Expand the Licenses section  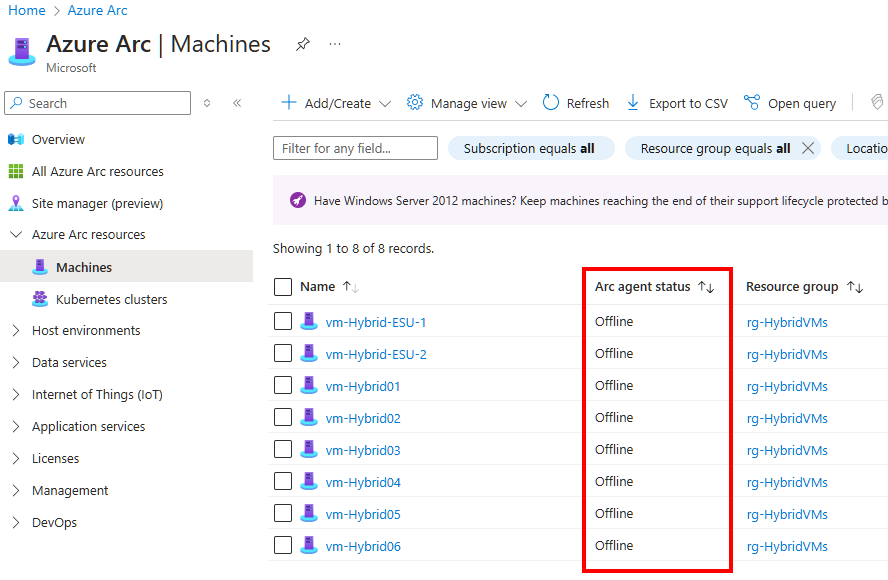16,459
